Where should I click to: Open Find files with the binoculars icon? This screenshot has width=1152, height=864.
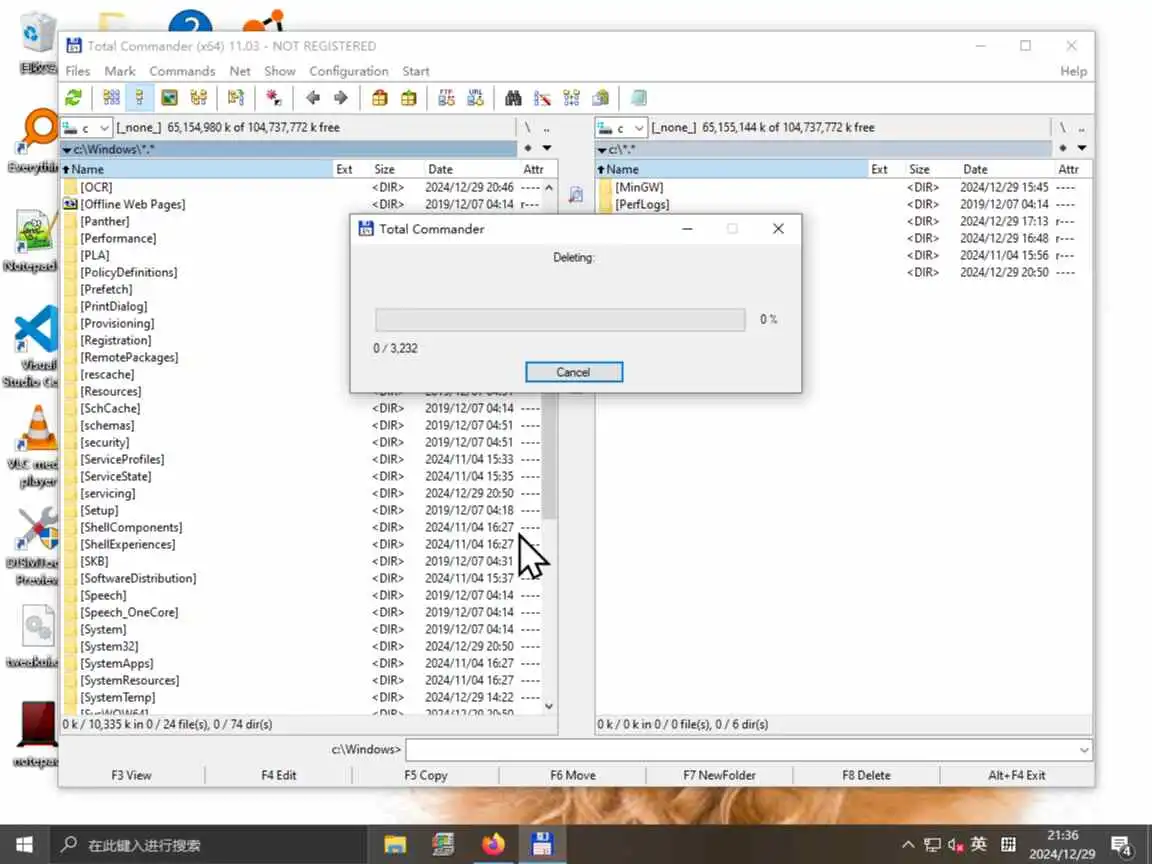point(514,98)
